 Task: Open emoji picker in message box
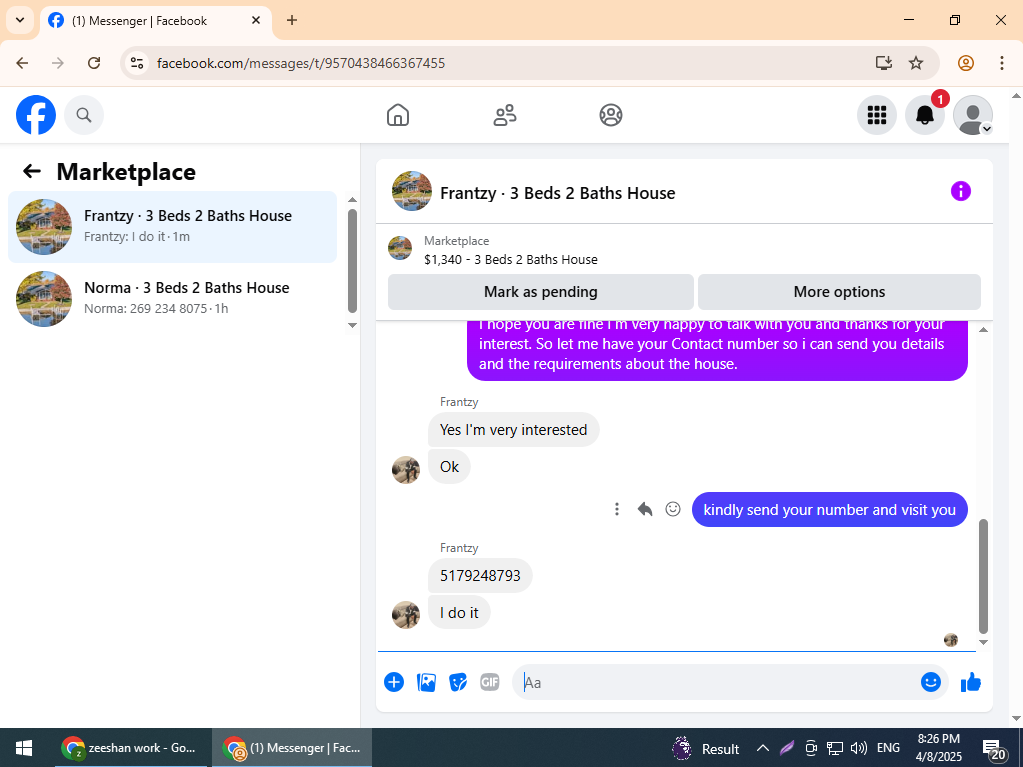[x=930, y=682]
